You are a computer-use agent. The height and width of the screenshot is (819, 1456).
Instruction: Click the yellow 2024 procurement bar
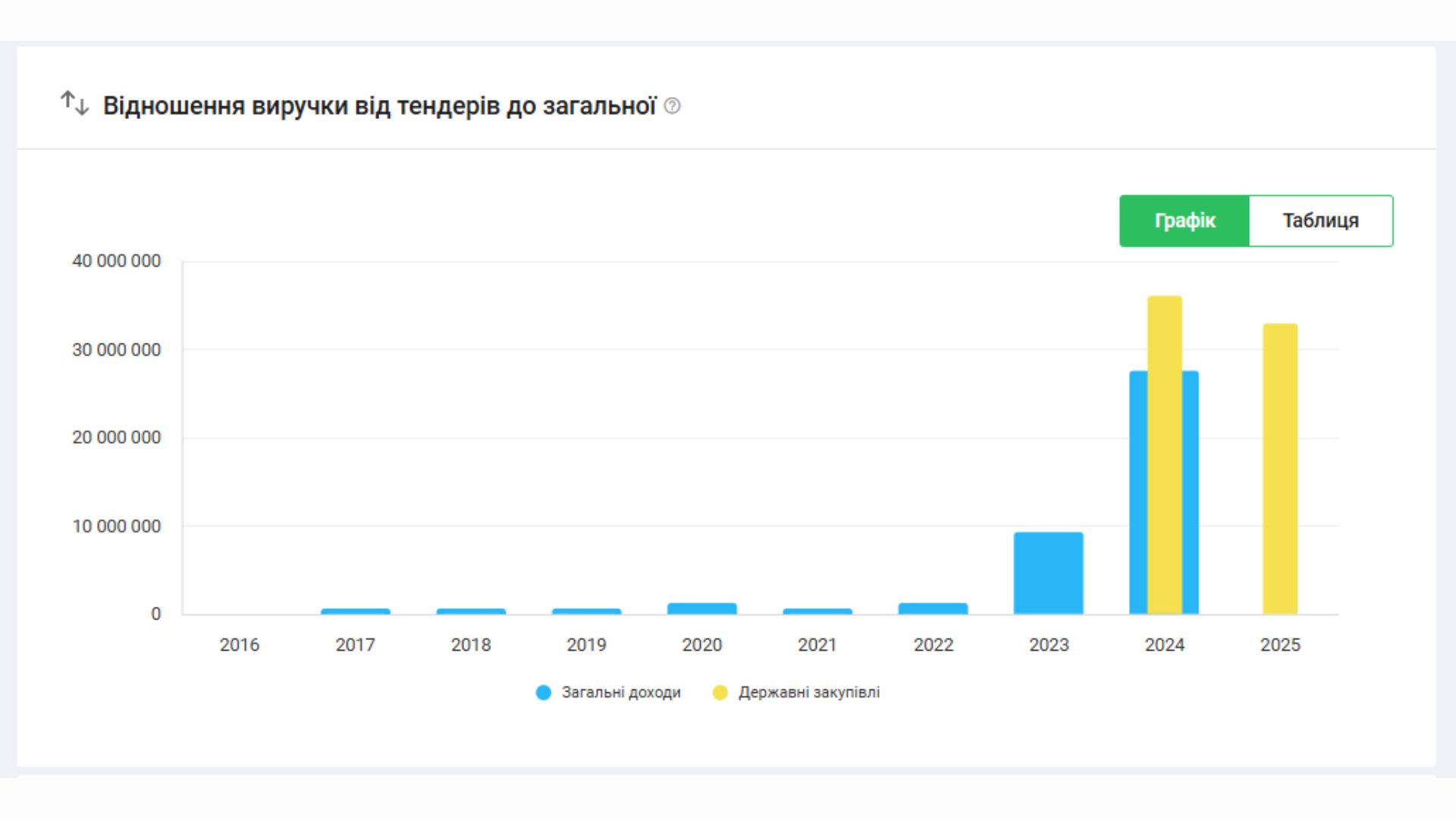1164,455
